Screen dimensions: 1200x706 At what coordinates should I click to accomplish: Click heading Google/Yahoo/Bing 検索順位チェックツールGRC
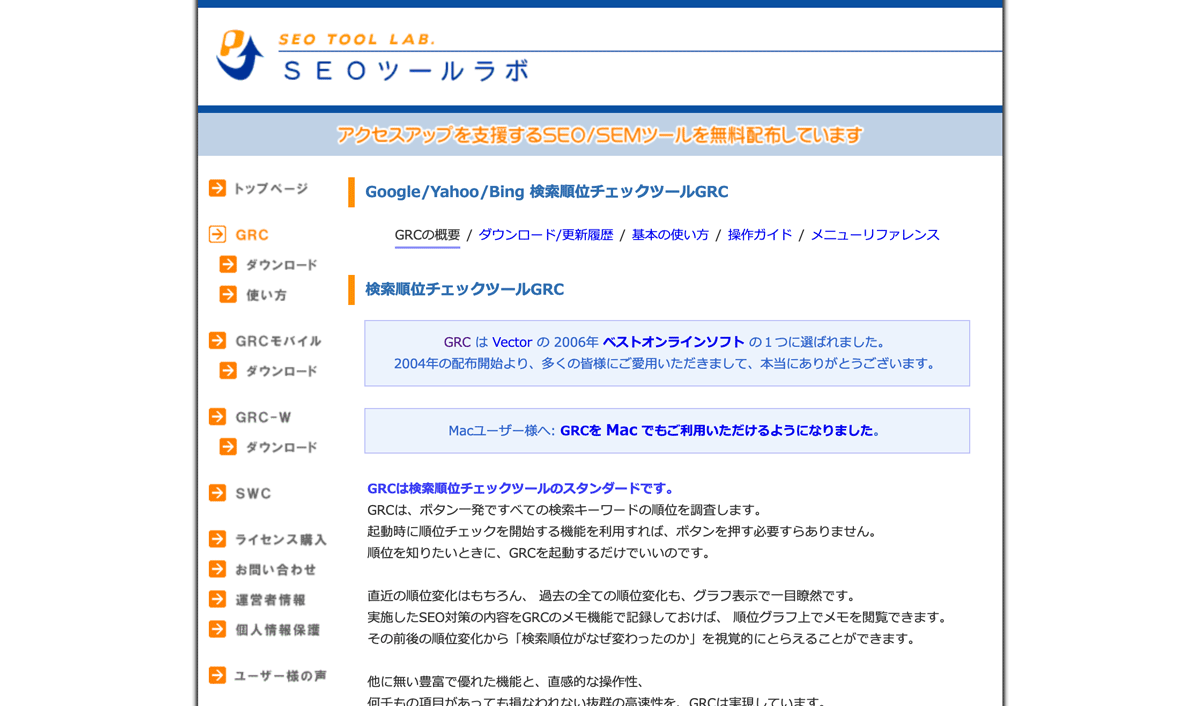coord(547,192)
